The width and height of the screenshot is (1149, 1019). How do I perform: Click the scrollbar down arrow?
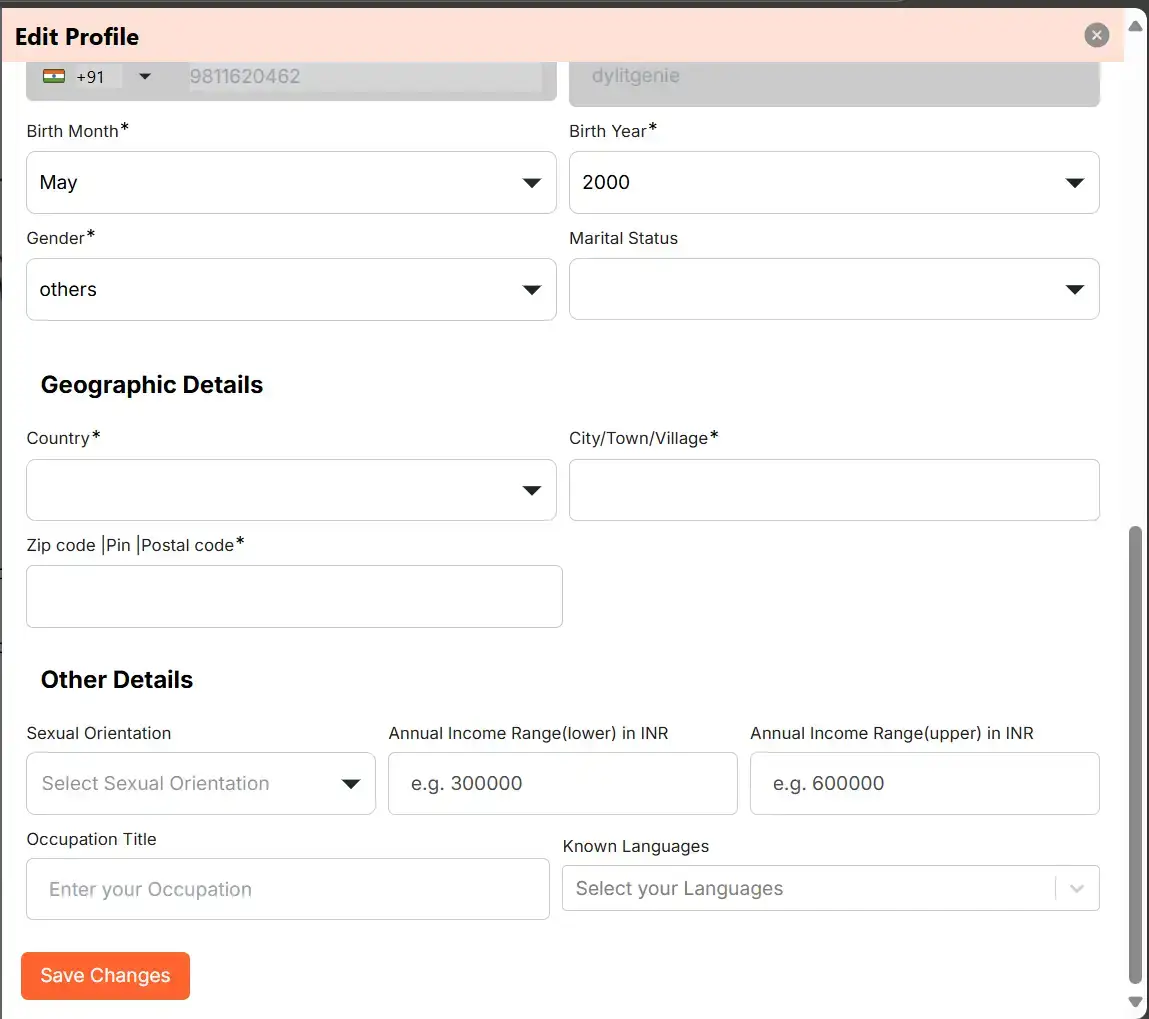1135,1001
